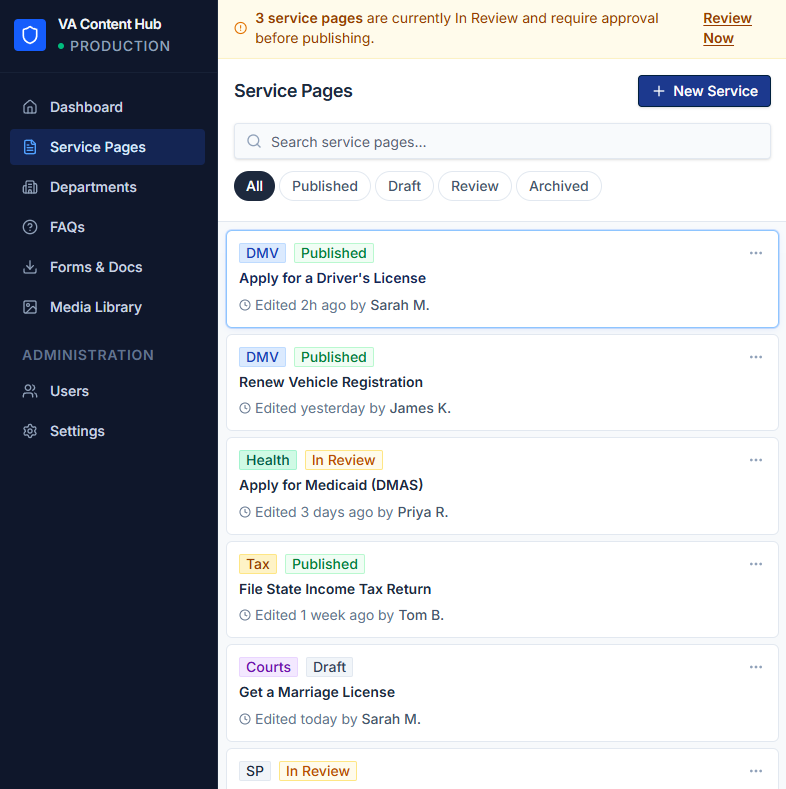Open options menu for Apply for a Driver's License

[x=755, y=253]
